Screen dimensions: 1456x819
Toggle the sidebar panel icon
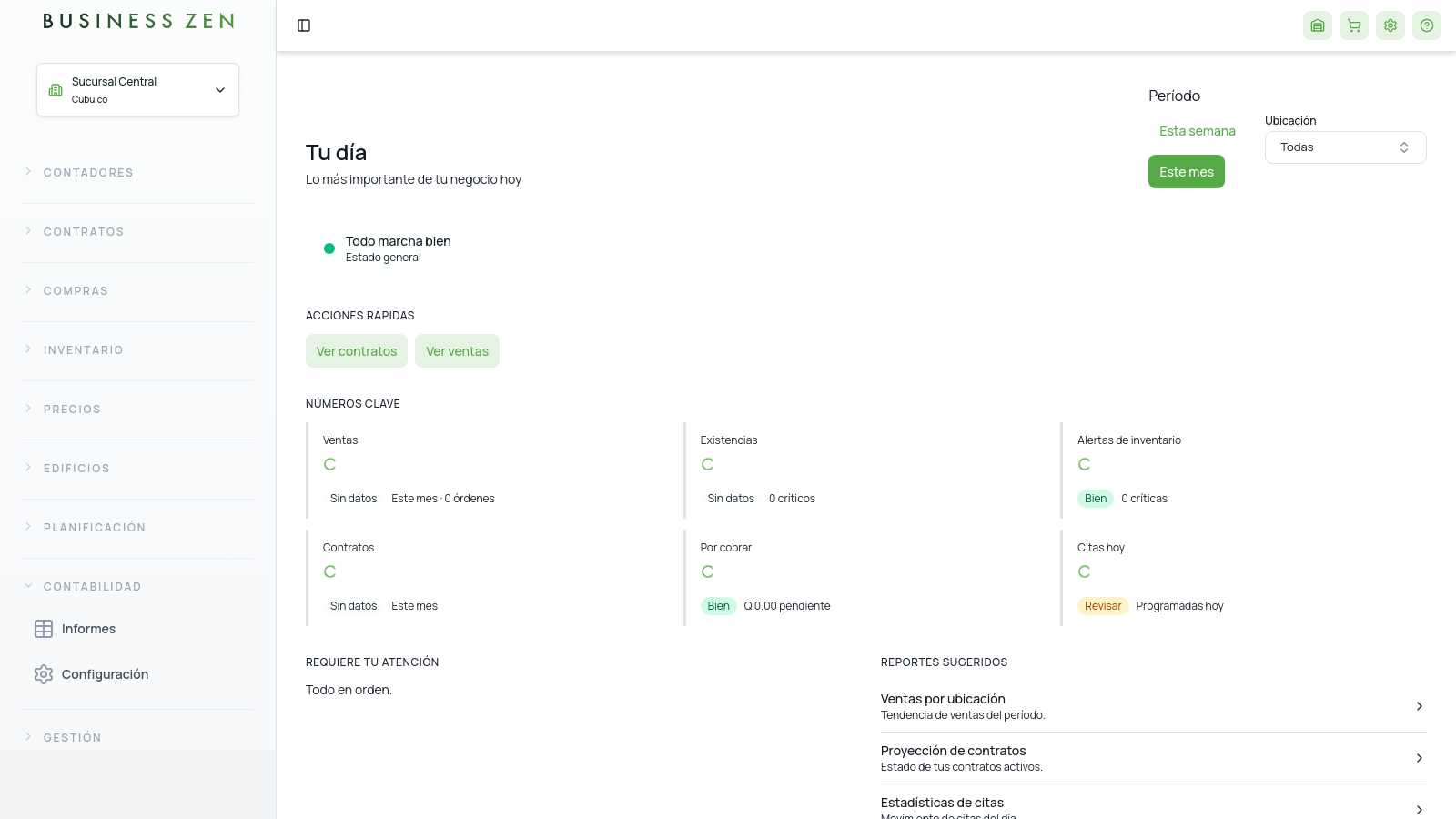pyautogui.click(x=304, y=25)
